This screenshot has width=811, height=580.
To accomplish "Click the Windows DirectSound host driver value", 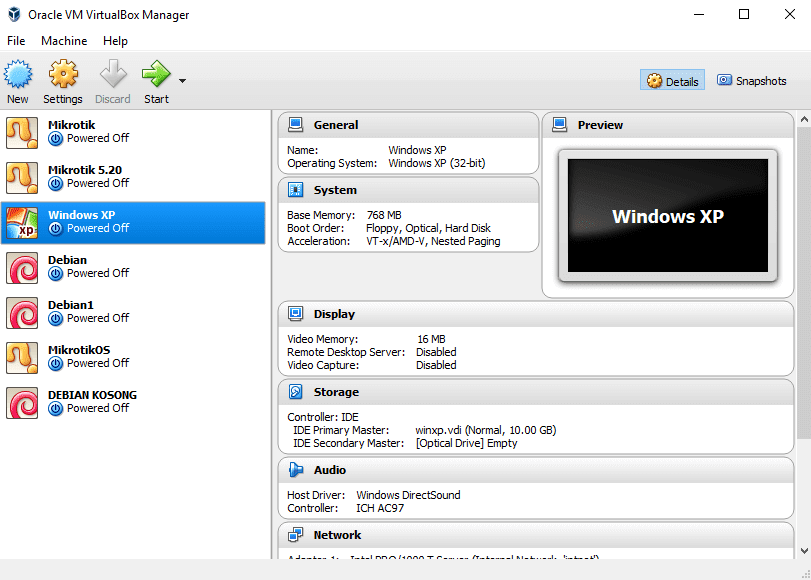I will (x=408, y=495).
